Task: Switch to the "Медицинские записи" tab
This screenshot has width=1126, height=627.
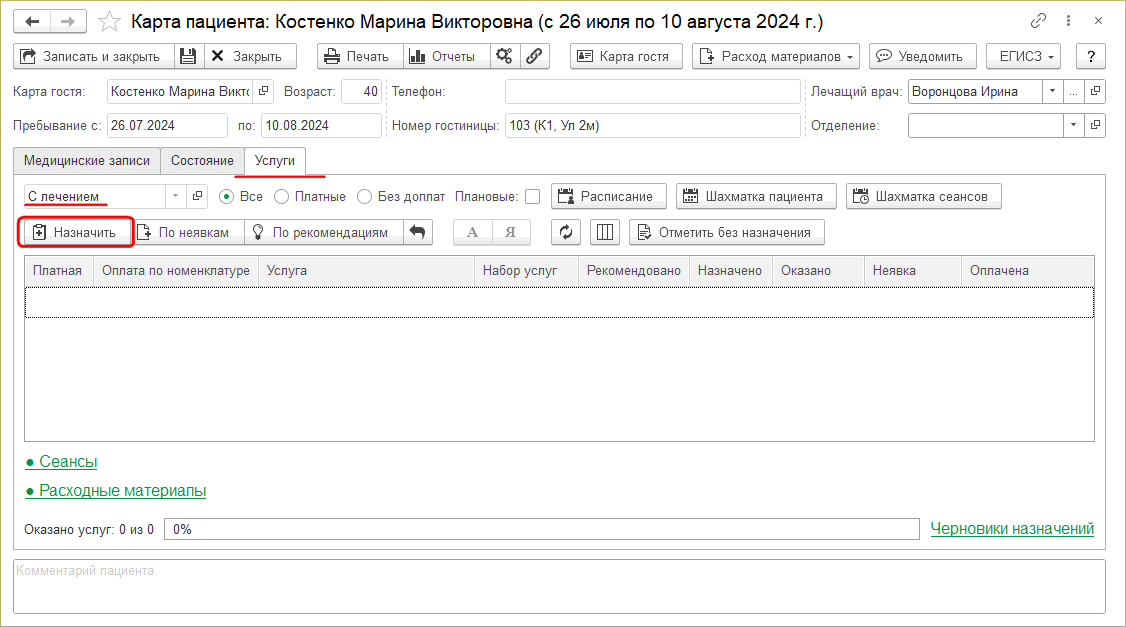Action: pos(87,160)
